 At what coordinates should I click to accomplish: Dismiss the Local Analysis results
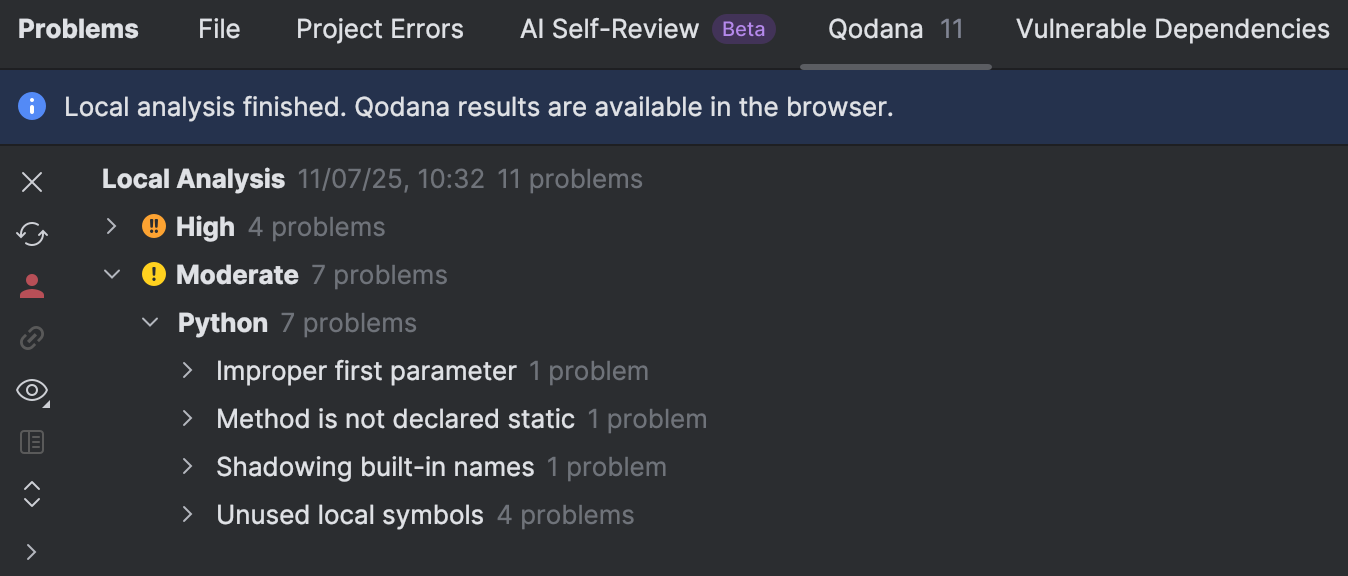tap(31, 181)
